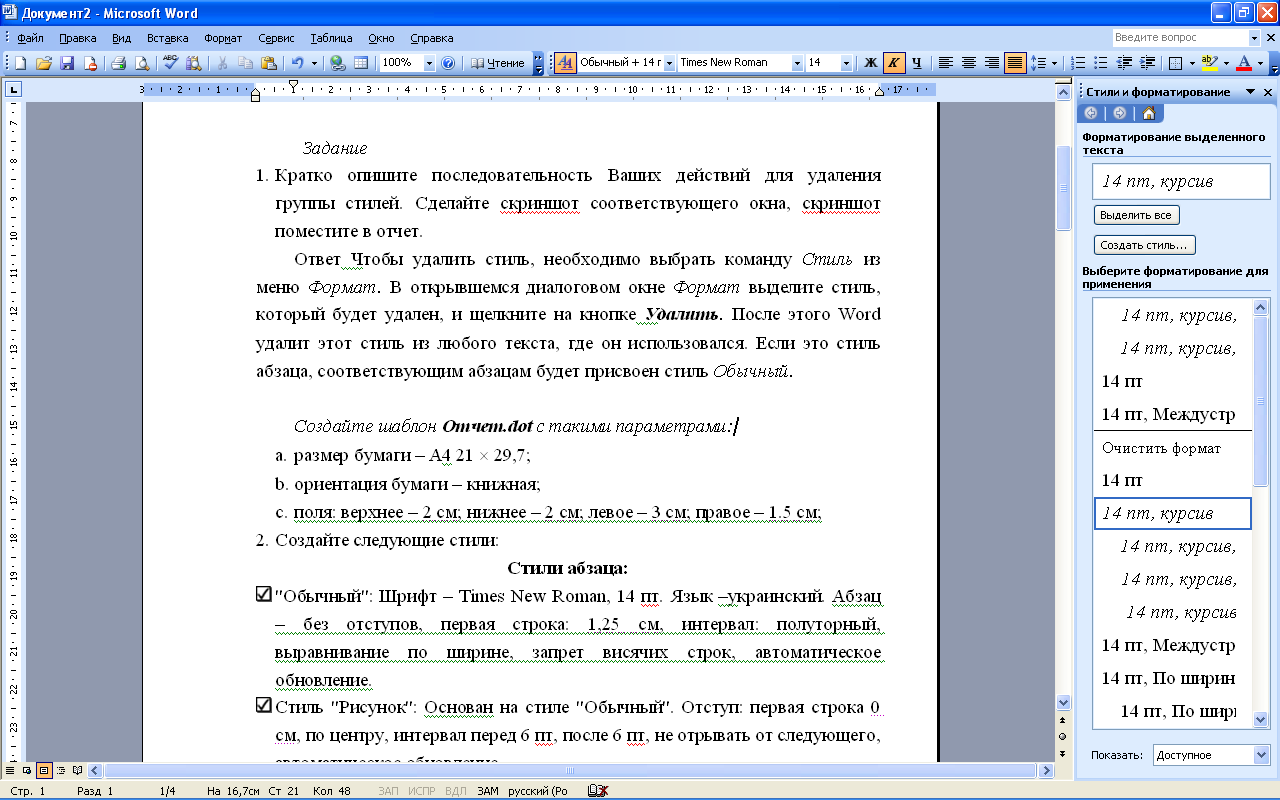
Task: Toggle the bulleted list
Action: (x=1101, y=63)
